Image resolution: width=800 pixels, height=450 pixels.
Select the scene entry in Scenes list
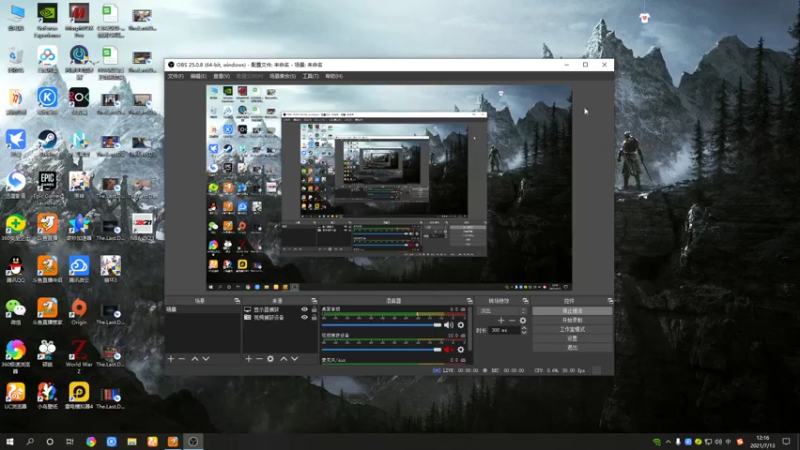tap(203, 310)
